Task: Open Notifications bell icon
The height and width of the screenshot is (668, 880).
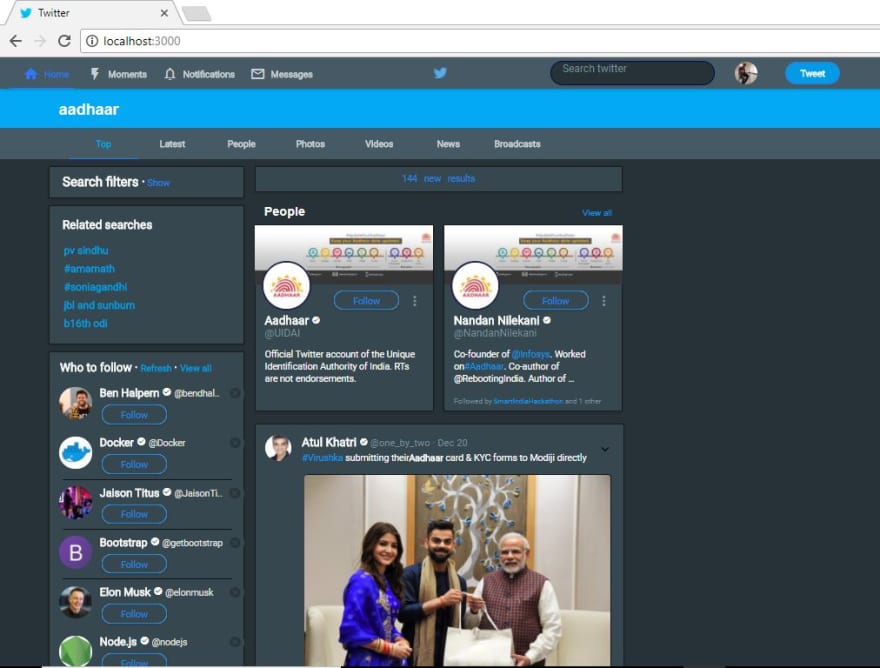Action: [169, 74]
